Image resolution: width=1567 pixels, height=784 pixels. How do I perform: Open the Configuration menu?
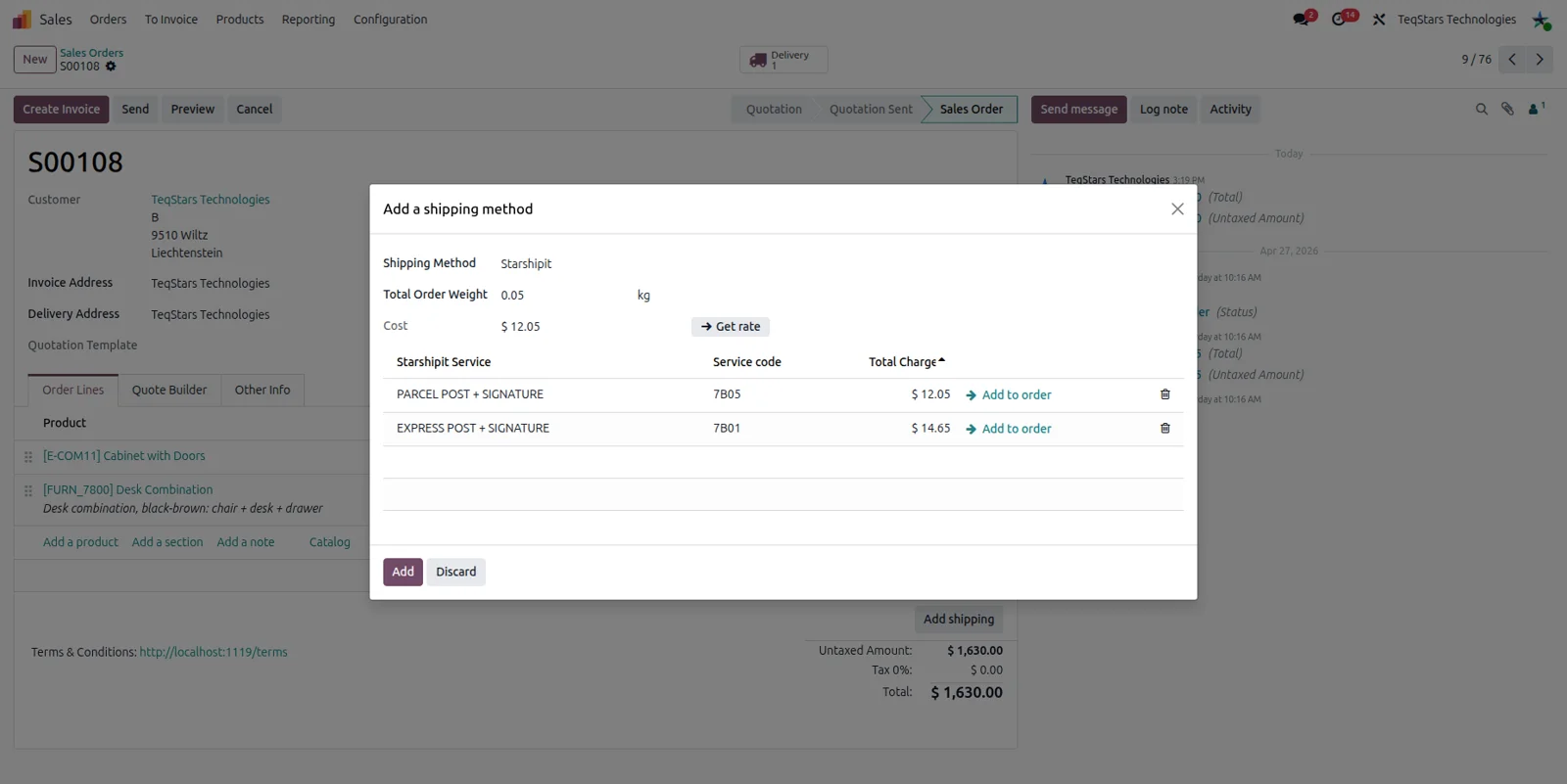click(x=390, y=20)
